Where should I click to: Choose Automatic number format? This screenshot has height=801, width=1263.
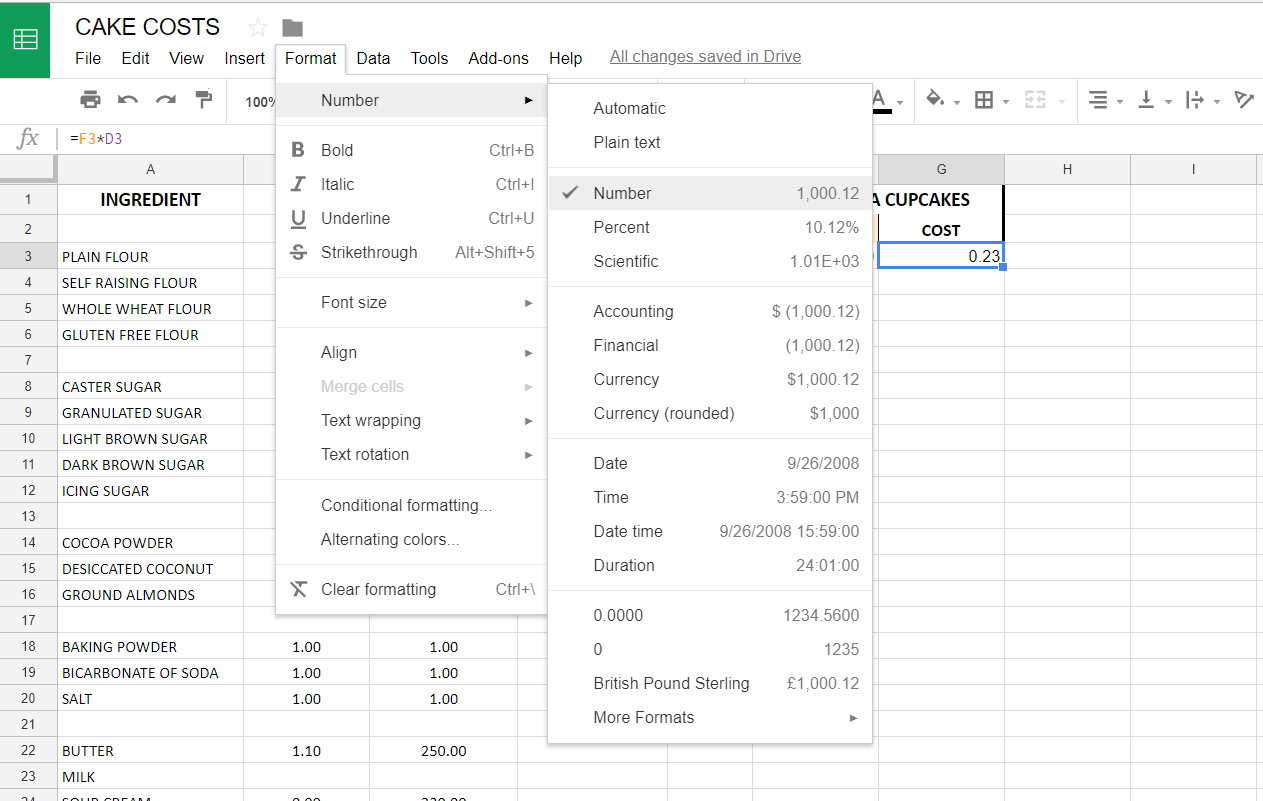pos(710,108)
